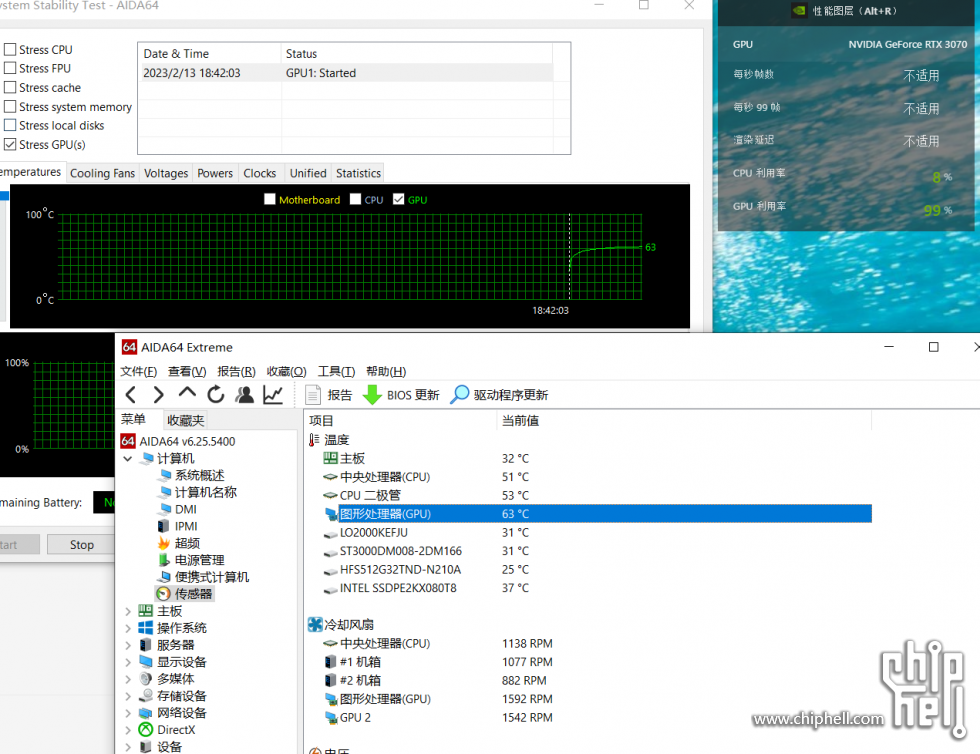
Task: Switch to the 收藏夹 favorites tab
Action: click(x=186, y=420)
